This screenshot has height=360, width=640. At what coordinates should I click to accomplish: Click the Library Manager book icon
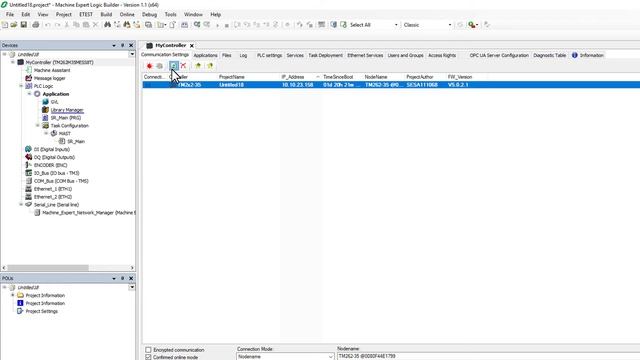tap(45, 110)
